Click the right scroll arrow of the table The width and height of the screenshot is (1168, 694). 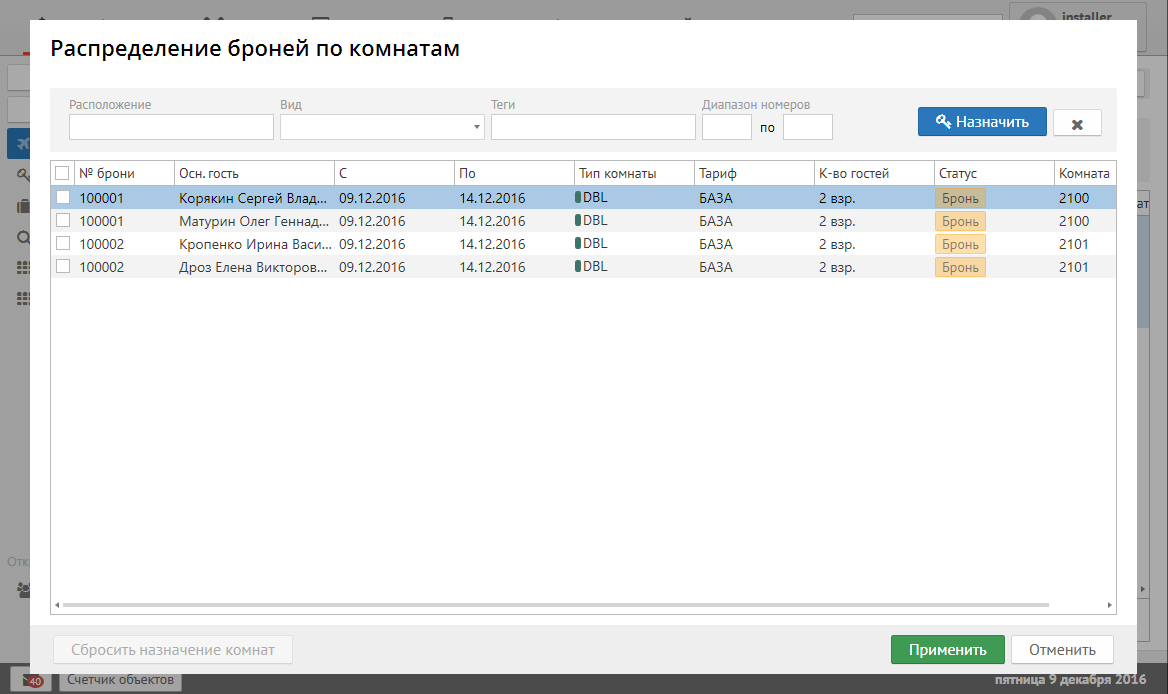click(x=1109, y=606)
